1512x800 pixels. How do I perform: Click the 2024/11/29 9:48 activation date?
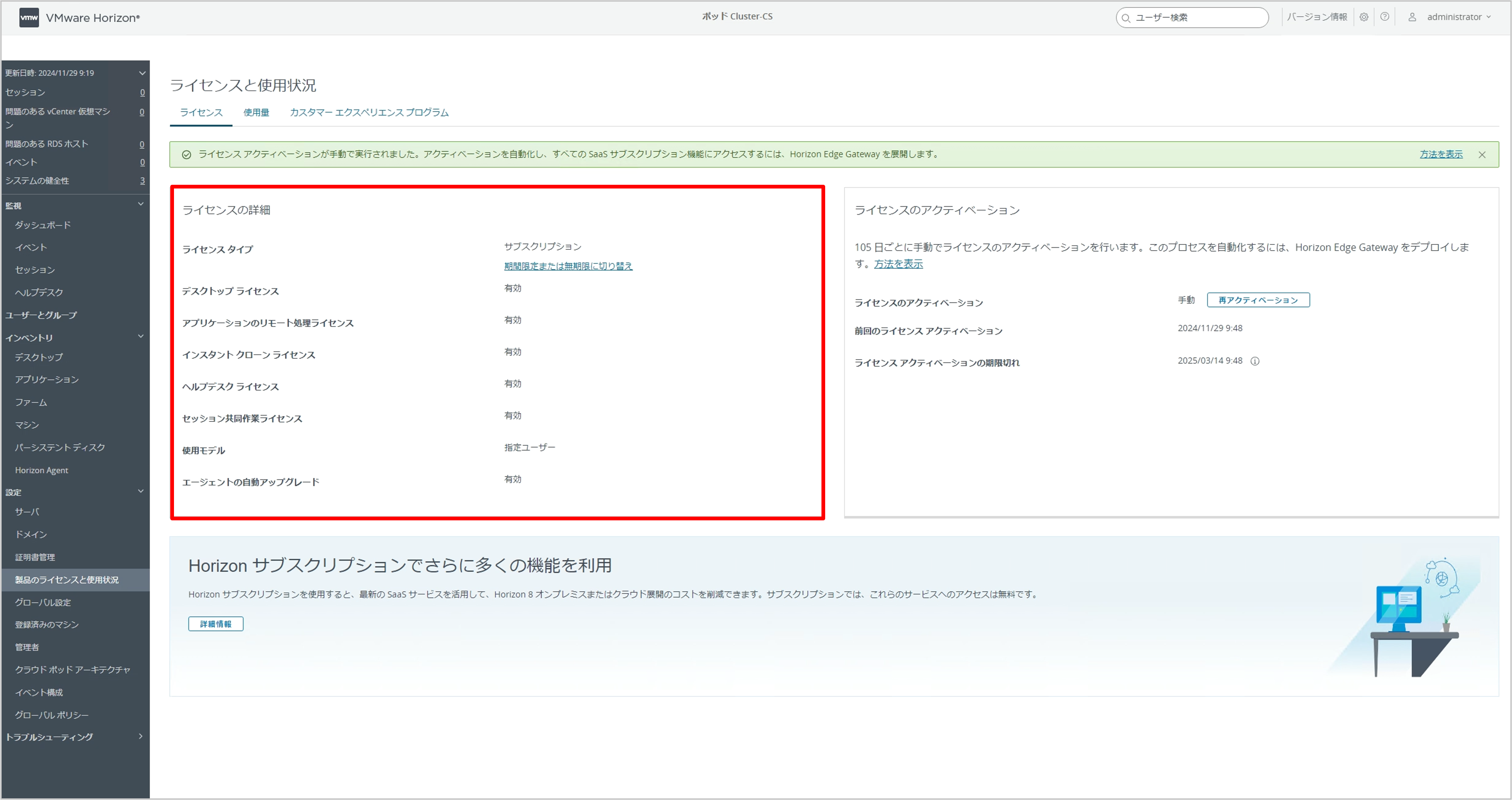click(1210, 328)
